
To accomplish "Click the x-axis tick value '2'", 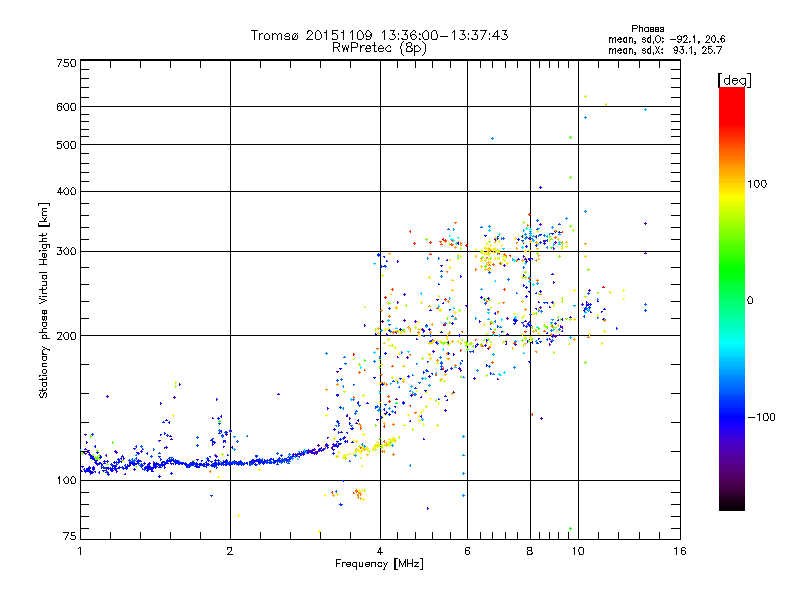I will pos(230,551).
